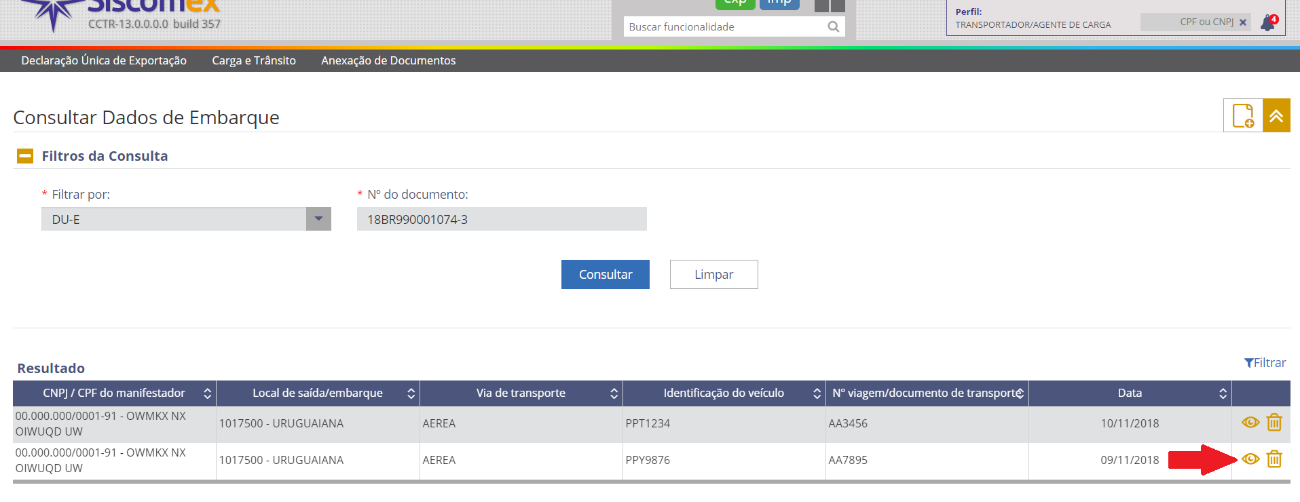
Task: Open Anexação de Documentos menu
Action: [x=388, y=61]
